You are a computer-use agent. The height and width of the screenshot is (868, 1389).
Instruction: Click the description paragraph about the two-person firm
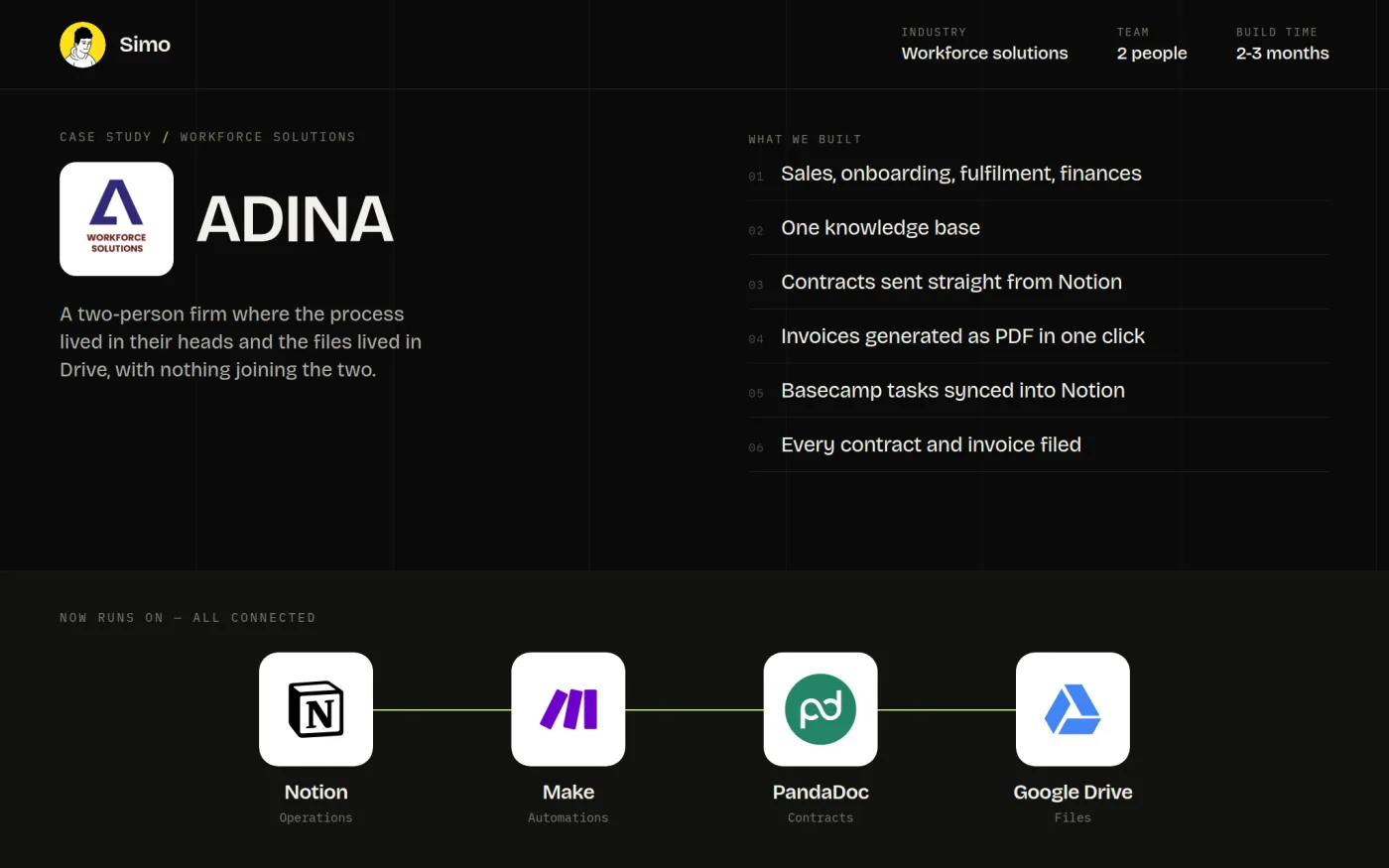(241, 342)
